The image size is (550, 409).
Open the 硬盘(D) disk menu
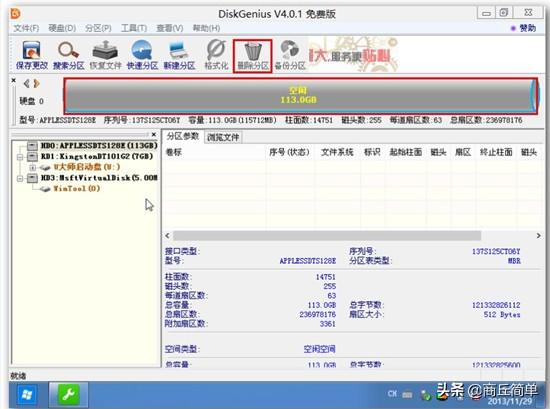coord(62,28)
